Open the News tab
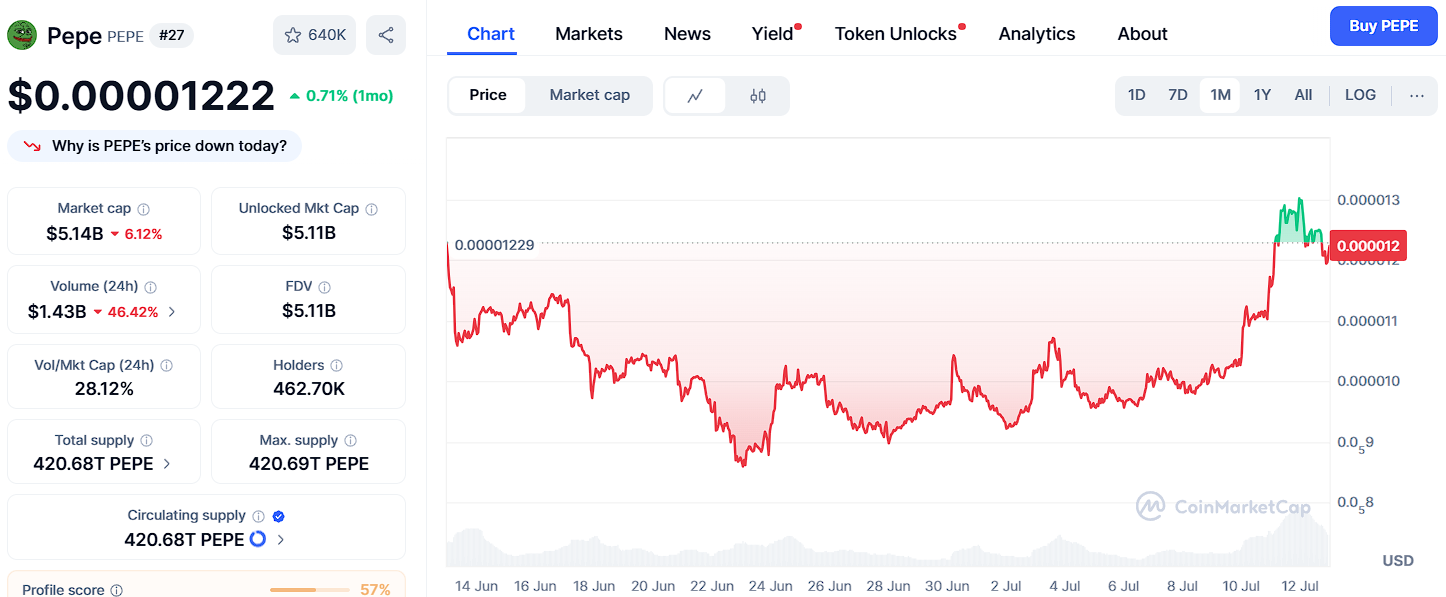Image resolution: width=1446 pixels, height=597 pixels. [x=687, y=34]
